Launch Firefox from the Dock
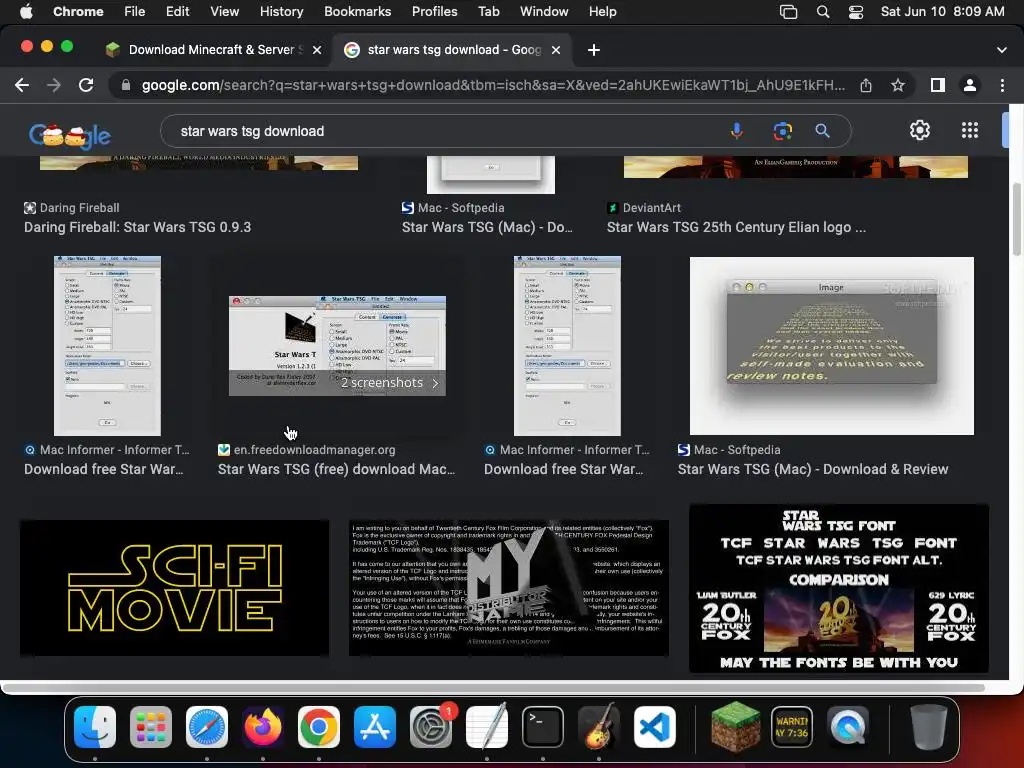Viewport: 1024px width, 768px height. pos(263,727)
